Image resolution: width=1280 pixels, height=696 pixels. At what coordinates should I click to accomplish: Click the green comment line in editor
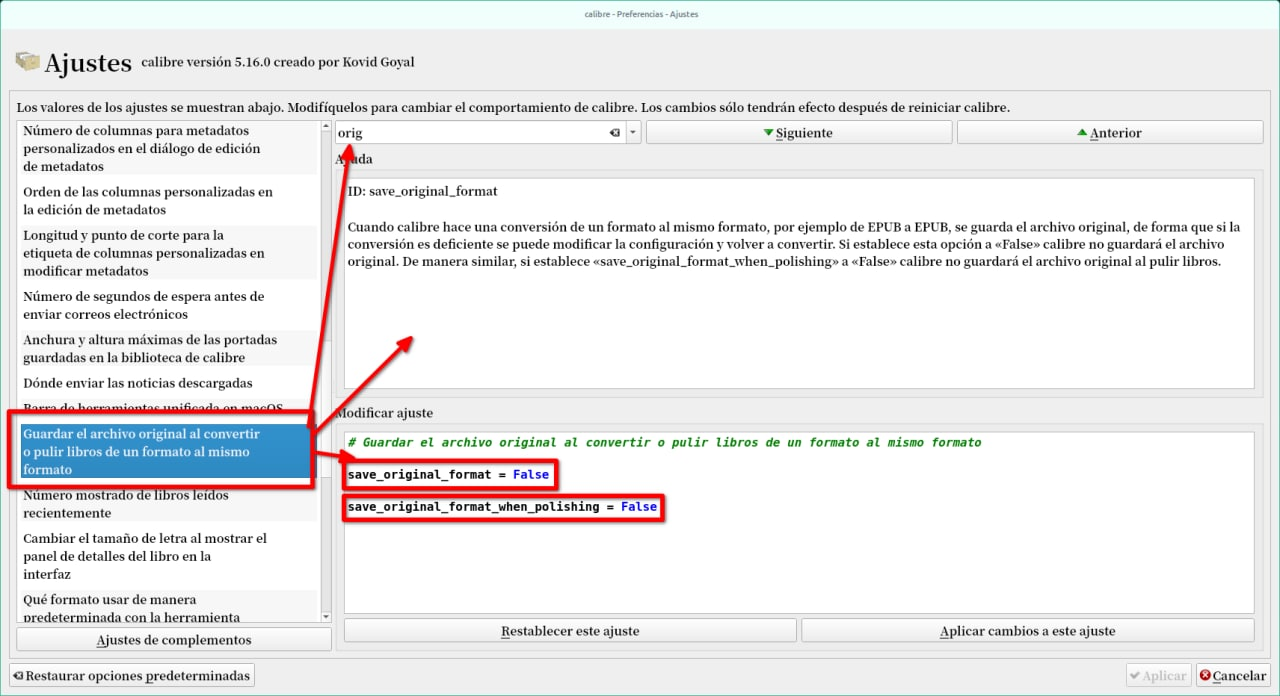664,442
